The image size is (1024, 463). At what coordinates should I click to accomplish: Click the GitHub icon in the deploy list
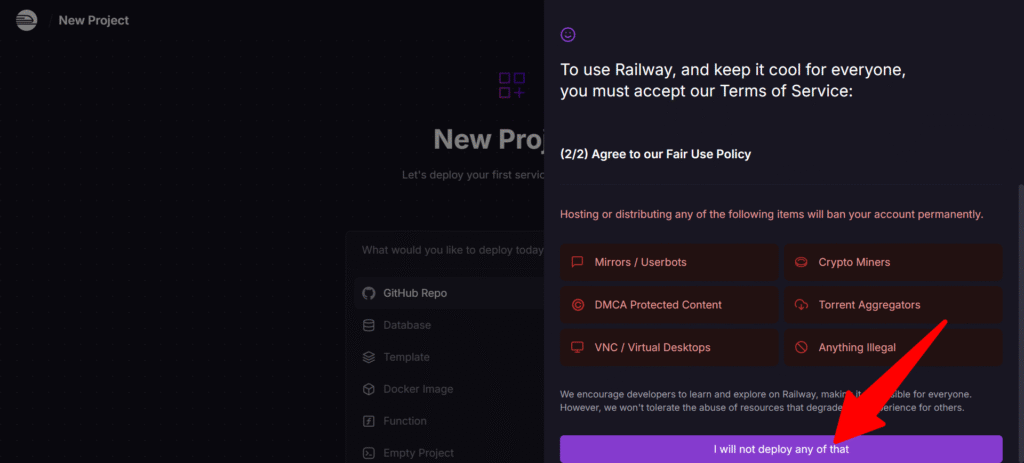[369, 293]
